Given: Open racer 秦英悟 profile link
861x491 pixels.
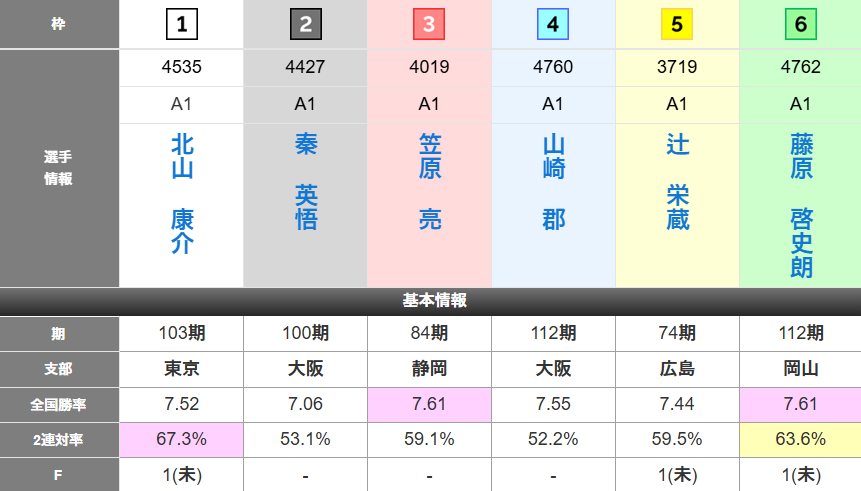Looking at the screenshot, I should (305, 181).
